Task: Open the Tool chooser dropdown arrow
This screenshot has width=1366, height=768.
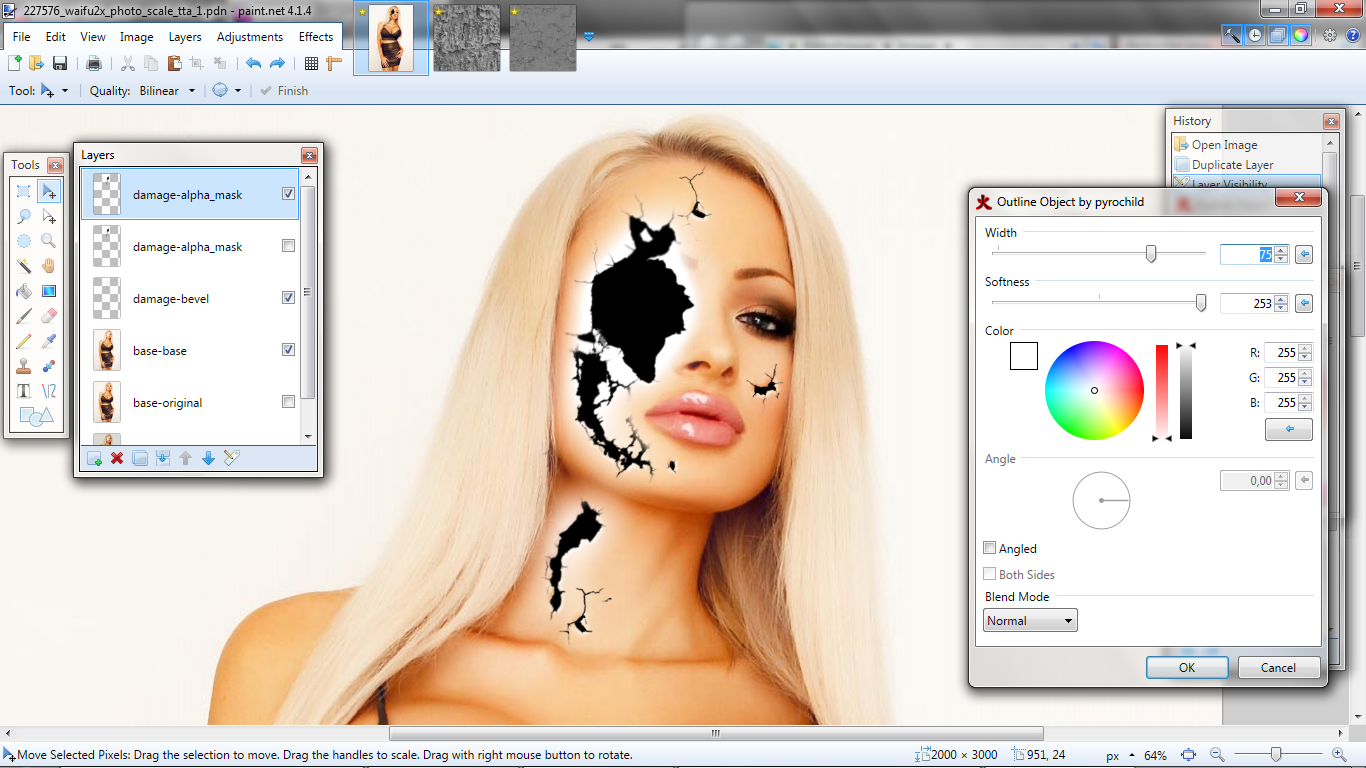Action: coord(65,91)
